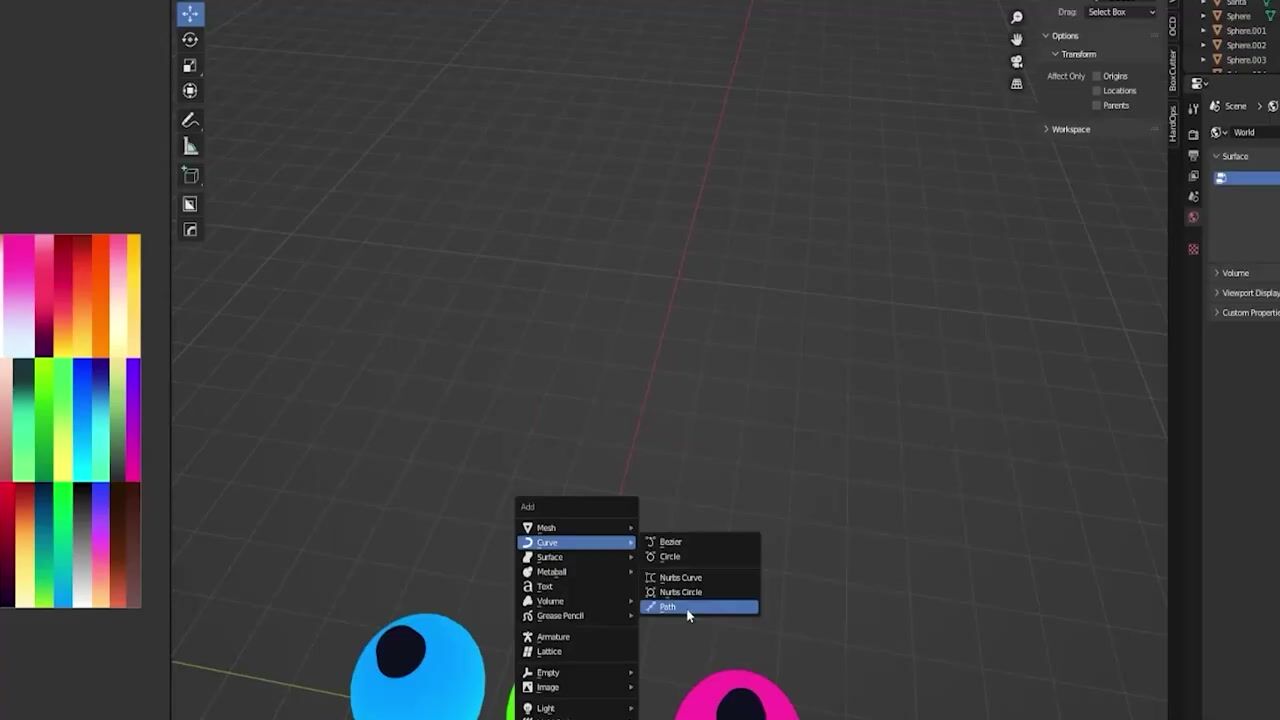Open the Scene properties tab icon
This screenshot has width=1280, height=720.
(1193, 197)
